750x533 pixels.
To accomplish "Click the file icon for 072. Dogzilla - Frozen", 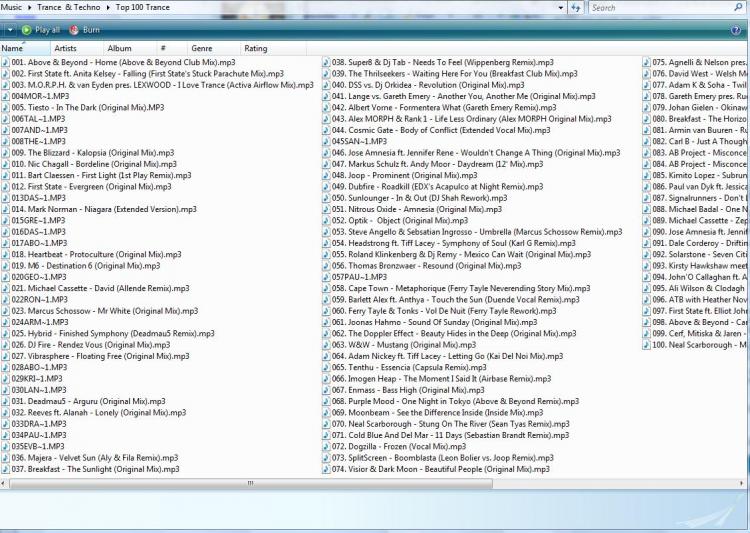I will coord(326,447).
